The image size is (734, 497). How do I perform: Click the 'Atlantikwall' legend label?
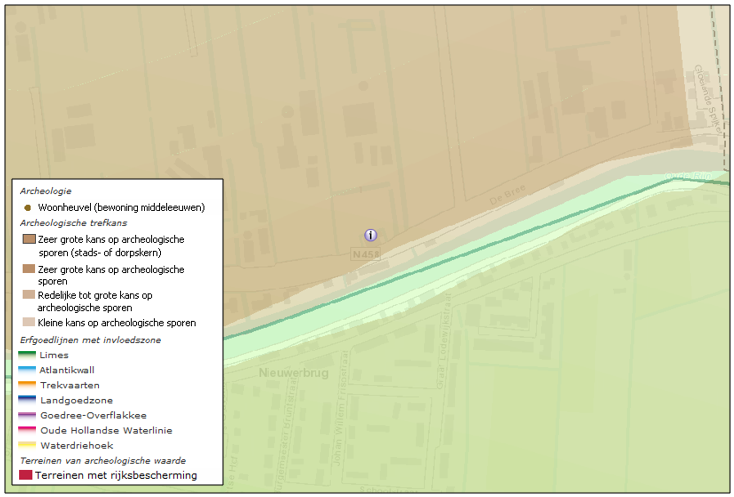coord(67,370)
